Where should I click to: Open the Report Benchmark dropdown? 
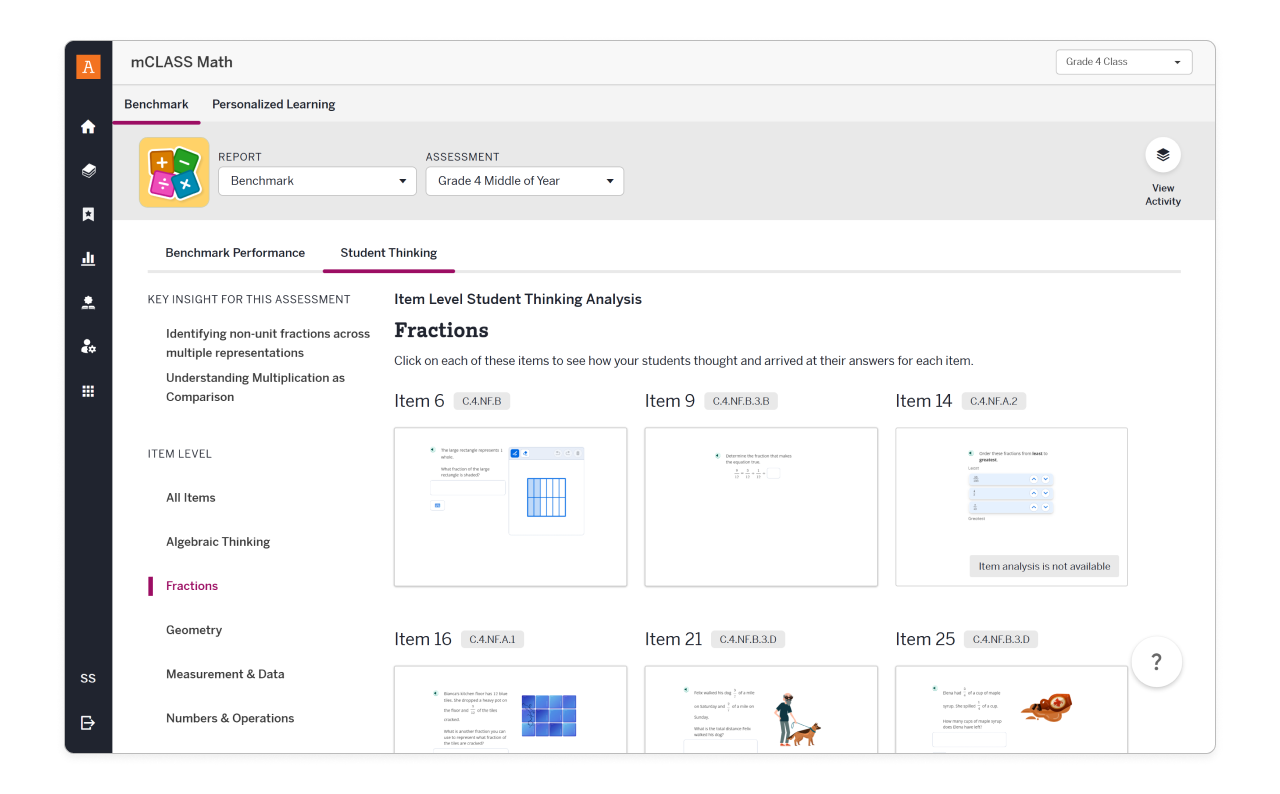(317, 181)
